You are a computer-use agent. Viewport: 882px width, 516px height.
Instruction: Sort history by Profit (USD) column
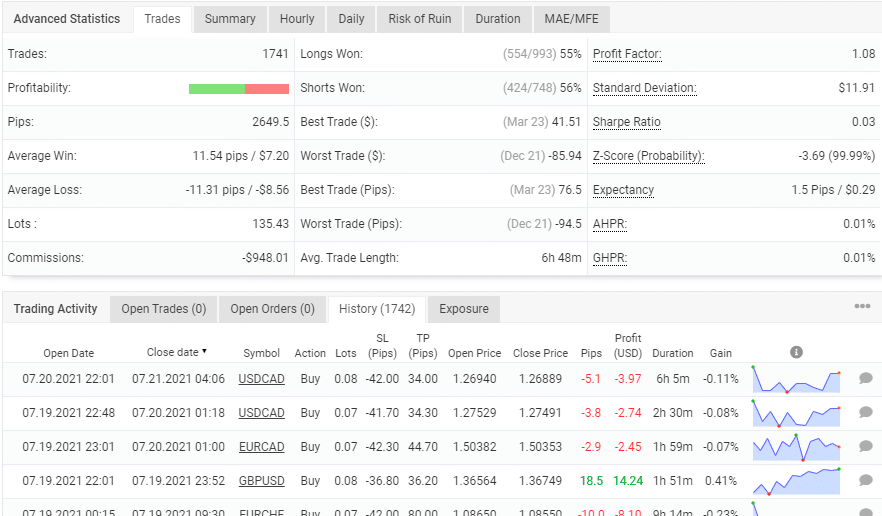tap(628, 346)
